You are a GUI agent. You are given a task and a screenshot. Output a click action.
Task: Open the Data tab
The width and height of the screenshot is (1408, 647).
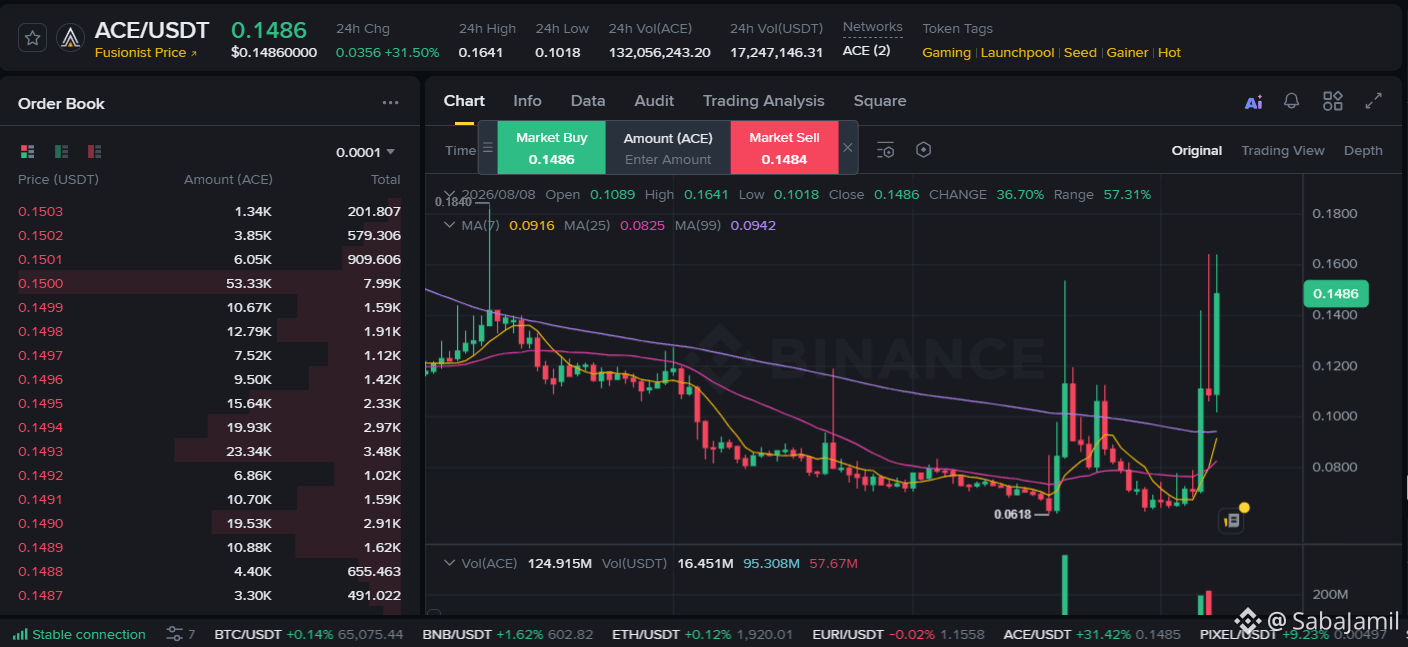pos(588,101)
